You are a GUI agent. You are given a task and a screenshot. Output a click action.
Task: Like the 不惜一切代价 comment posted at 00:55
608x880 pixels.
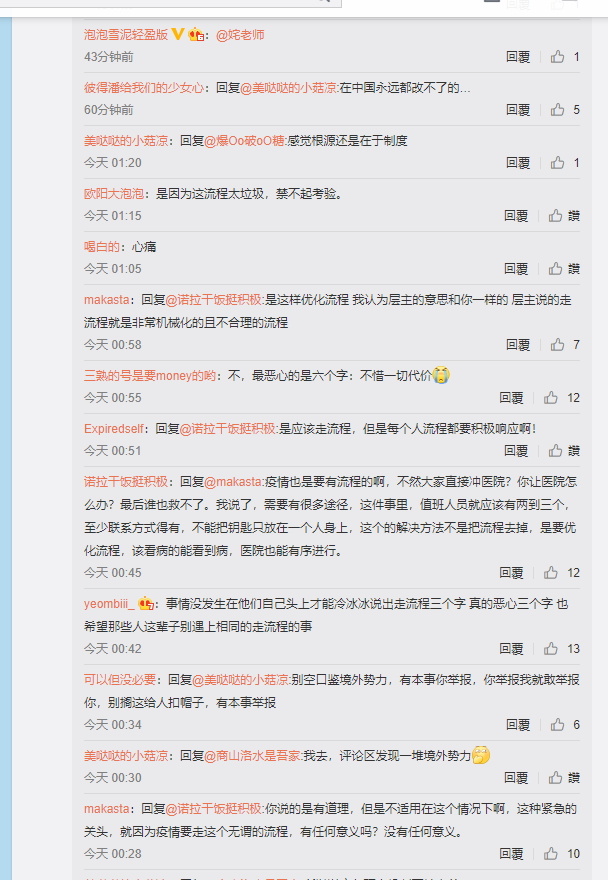[x=551, y=397]
